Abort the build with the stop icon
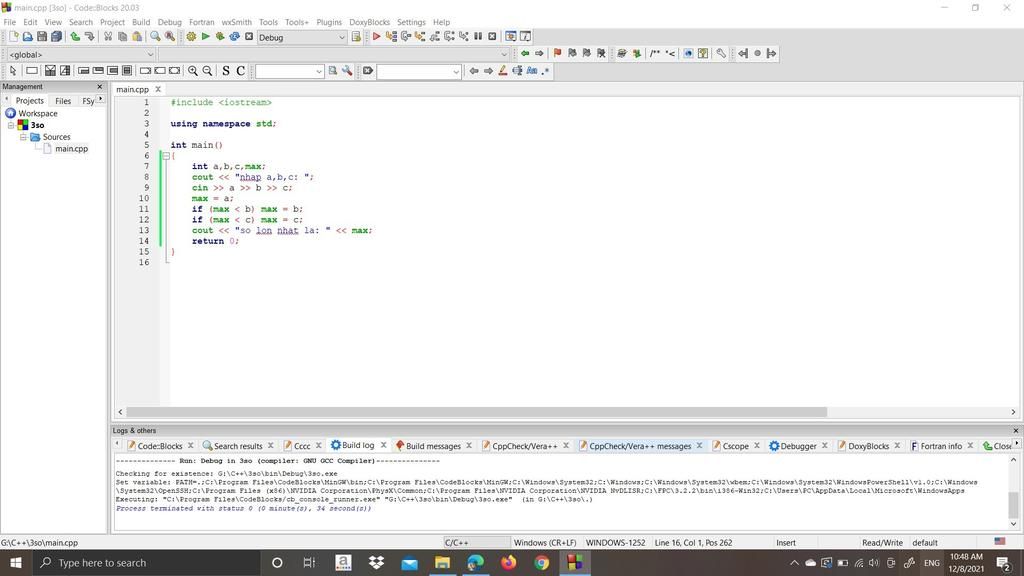Screen dimensions: 1024x576 [x=249, y=37]
